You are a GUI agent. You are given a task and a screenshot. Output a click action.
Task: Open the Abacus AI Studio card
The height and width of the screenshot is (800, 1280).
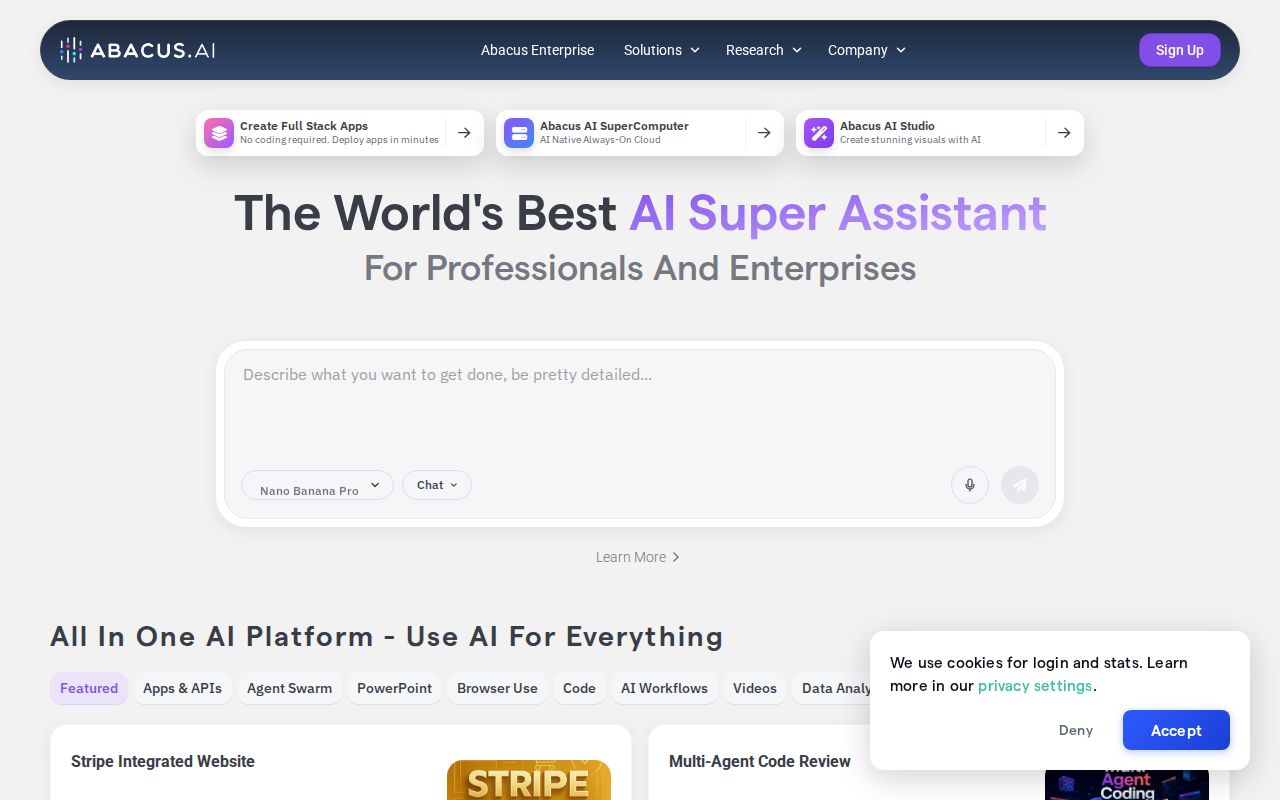click(x=940, y=133)
